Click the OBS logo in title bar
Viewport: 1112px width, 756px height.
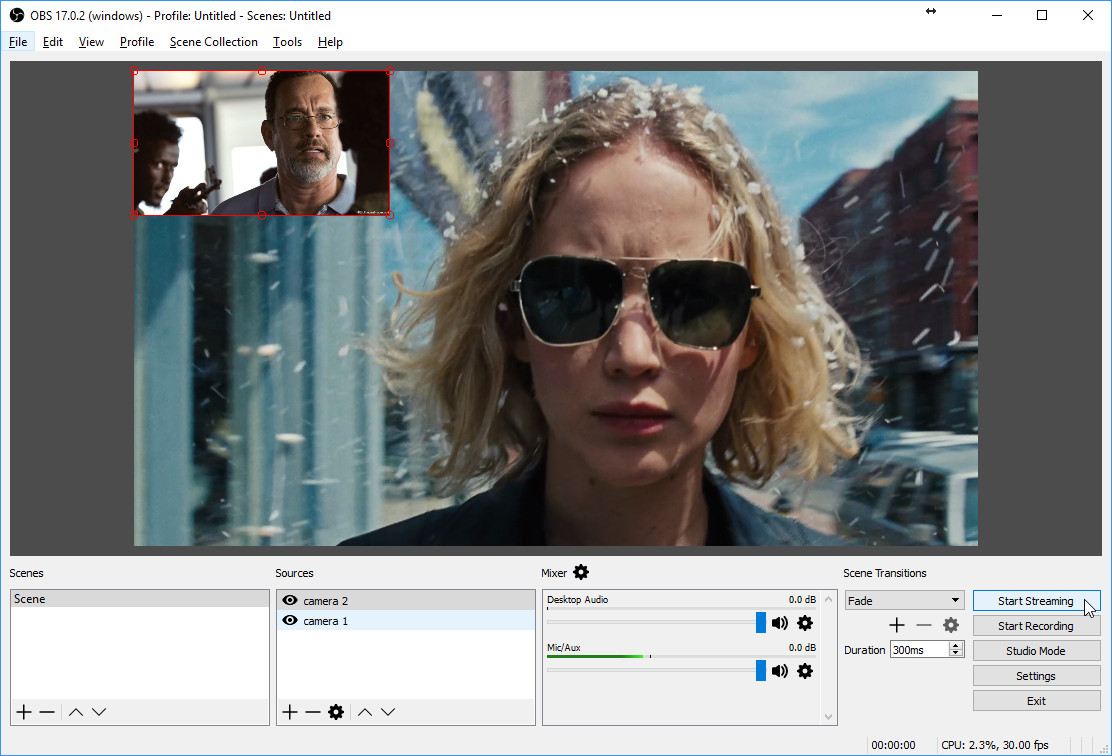point(16,15)
